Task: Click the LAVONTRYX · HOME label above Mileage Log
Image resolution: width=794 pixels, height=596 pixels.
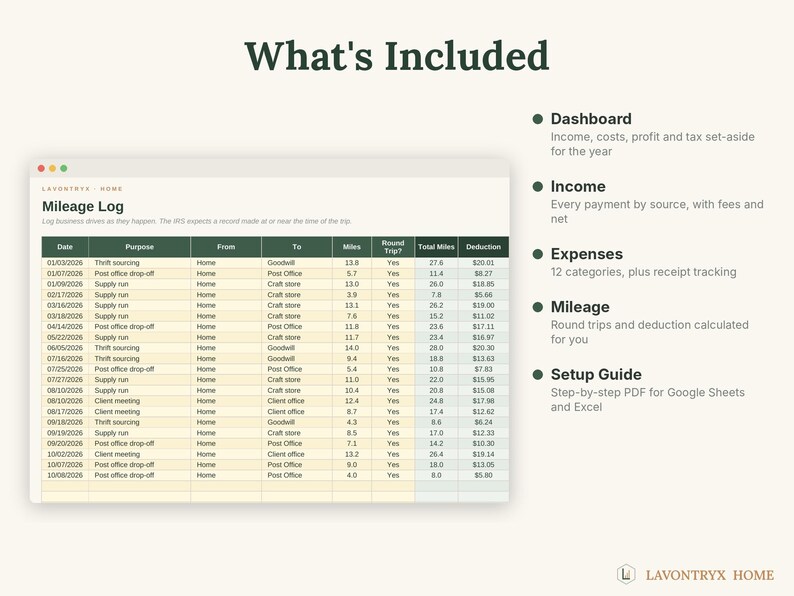Action: click(x=83, y=189)
